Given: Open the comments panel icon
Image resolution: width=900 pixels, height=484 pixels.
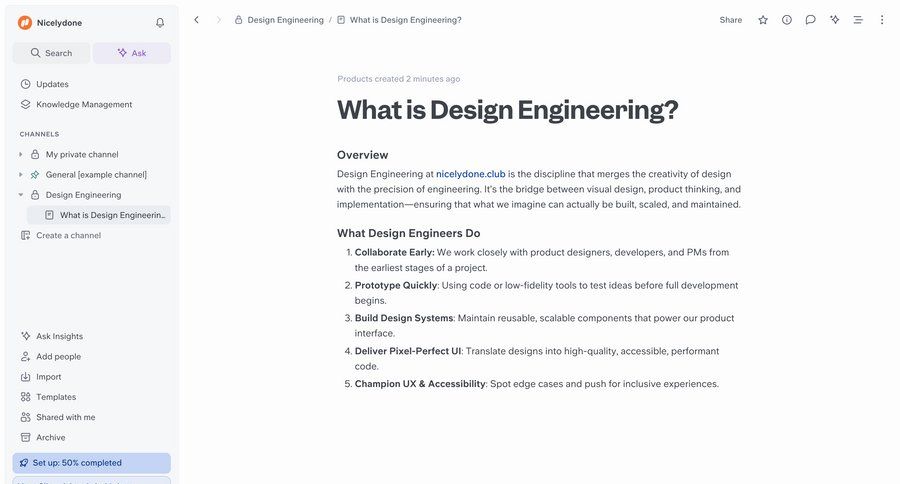Looking at the screenshot, I should tap(810, 20).
